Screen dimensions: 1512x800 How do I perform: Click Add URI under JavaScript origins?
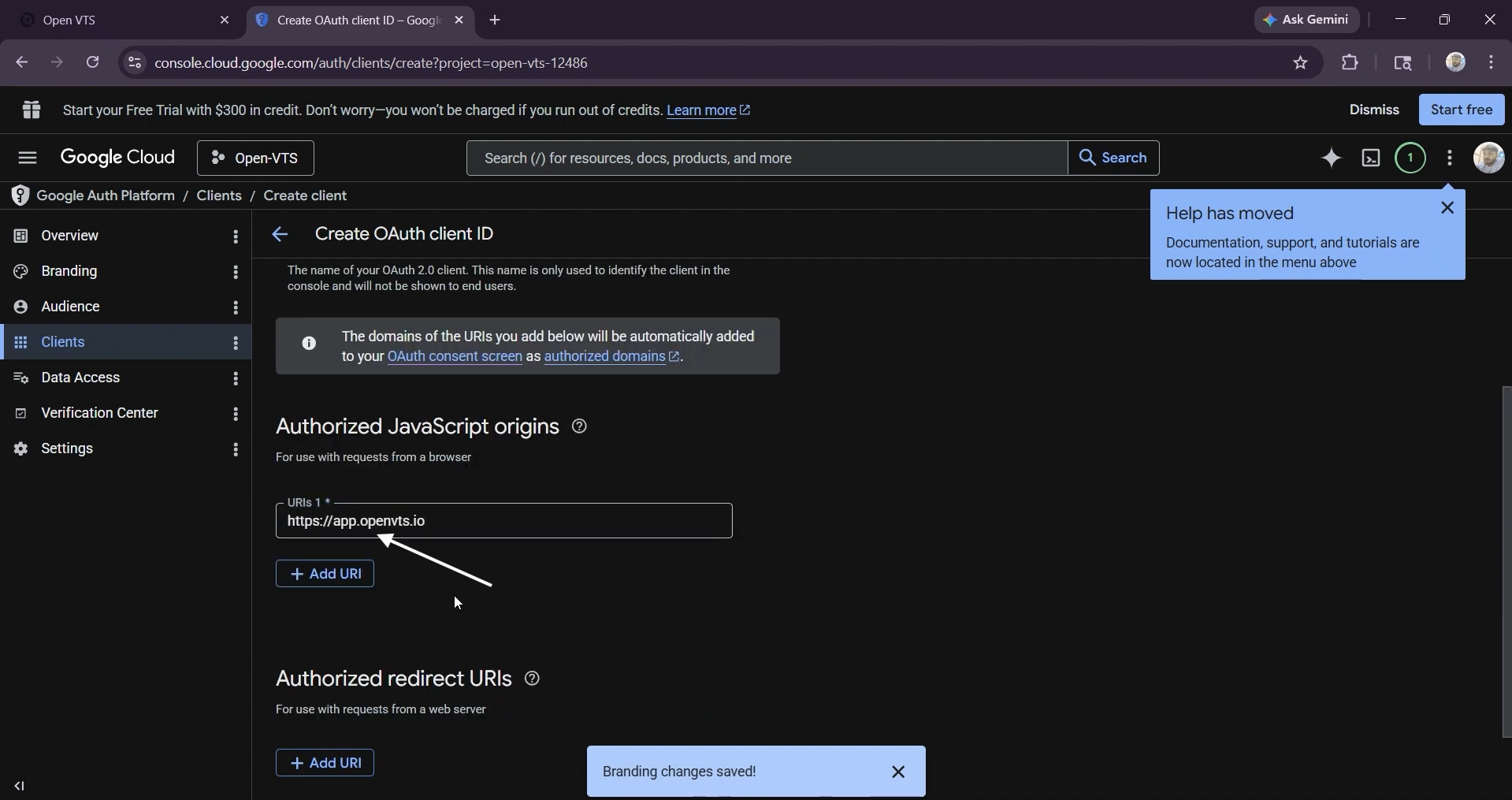[325, 574]
